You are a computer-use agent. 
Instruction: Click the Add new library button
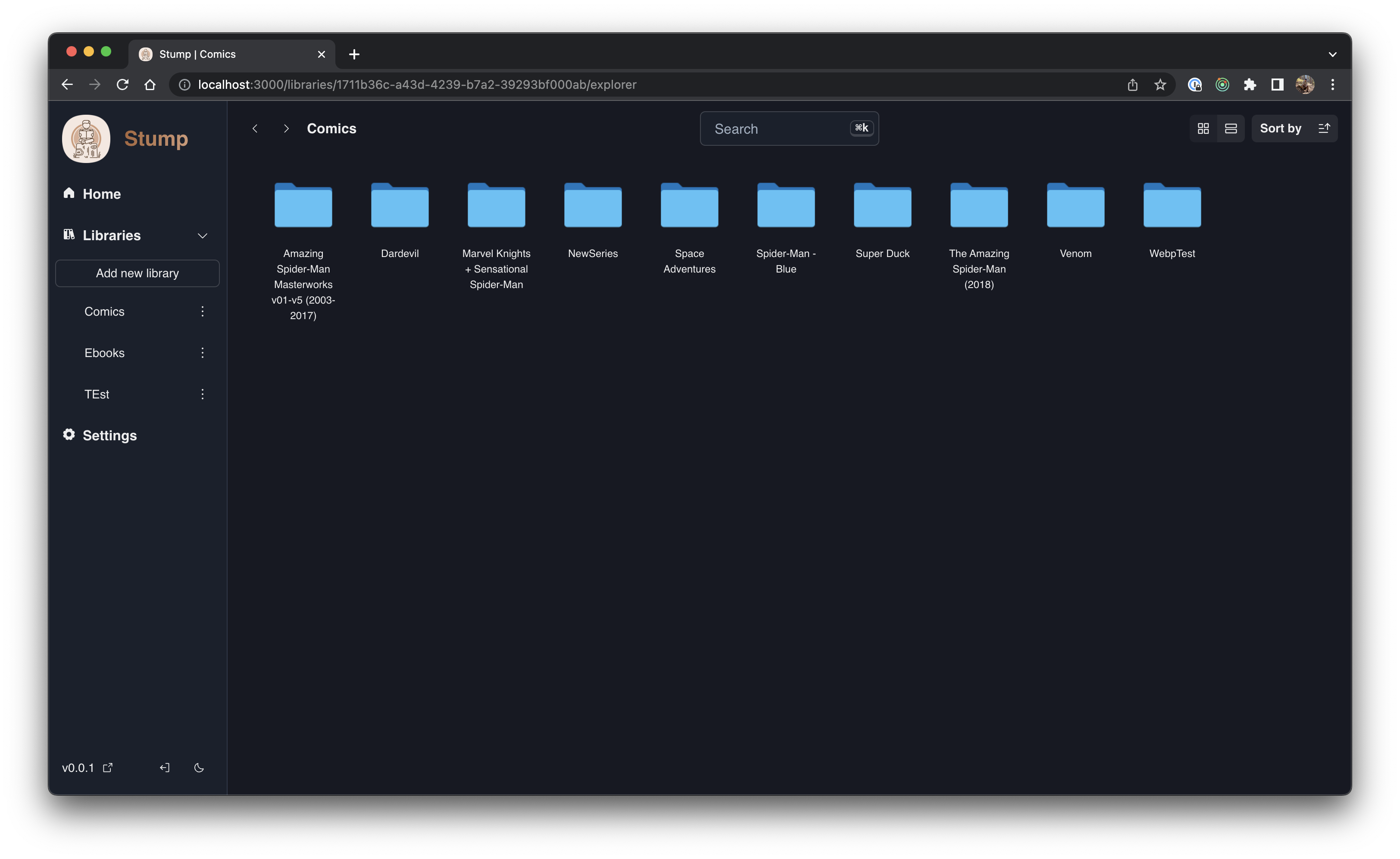pos(137,273)
